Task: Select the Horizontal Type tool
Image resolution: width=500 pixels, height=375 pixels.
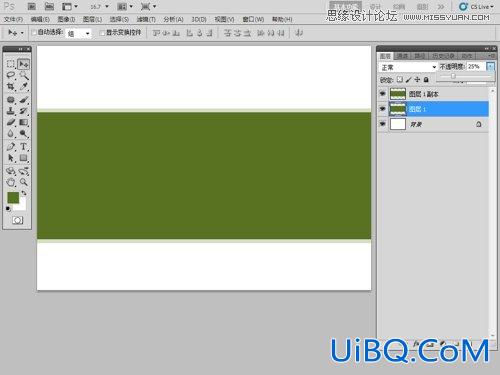Action: pos(24,146)
